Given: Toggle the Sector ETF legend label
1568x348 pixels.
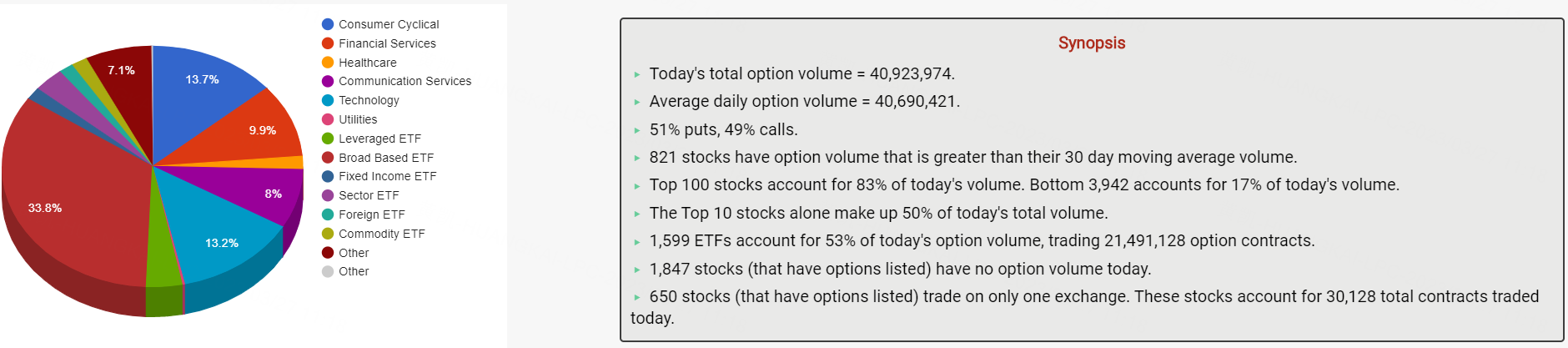Looking at the screenshot, I should (x=369, y=195).
